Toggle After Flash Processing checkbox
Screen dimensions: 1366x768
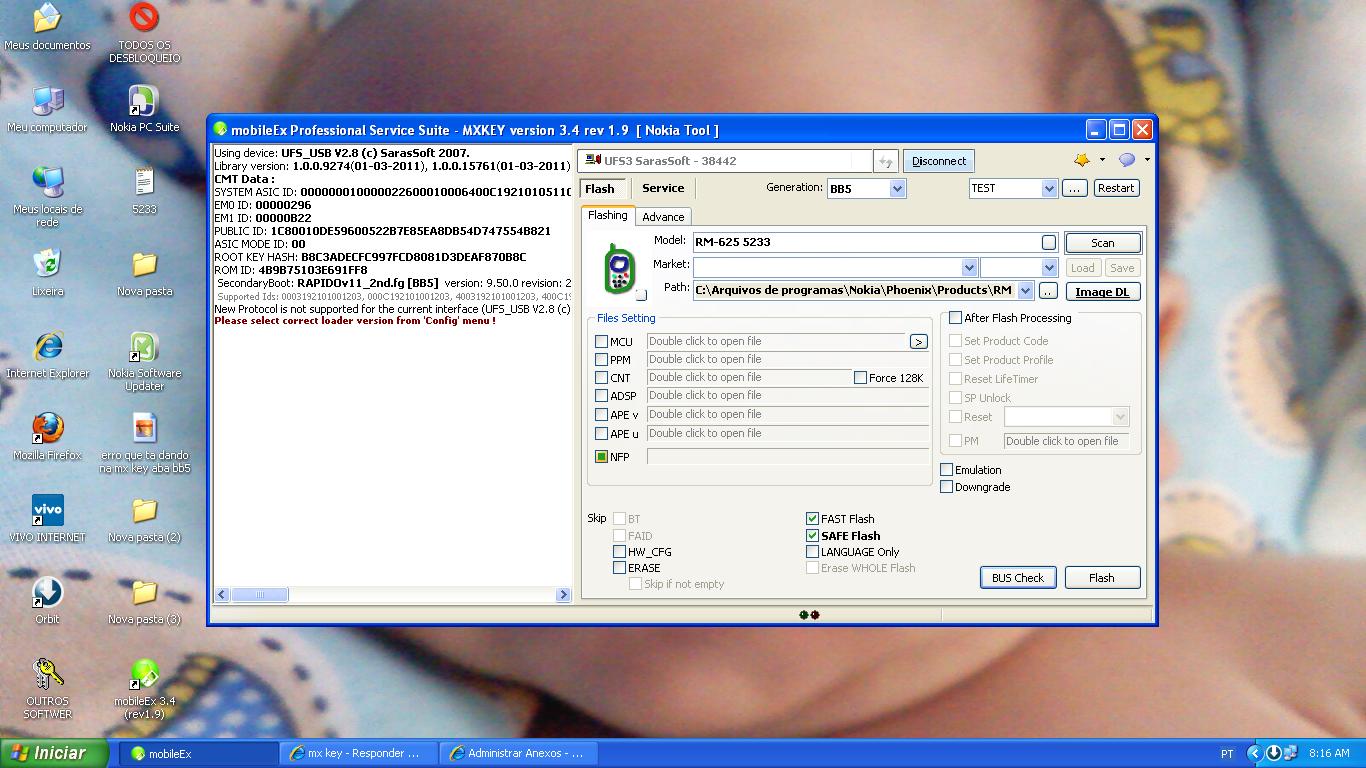(x=955, y=318)
